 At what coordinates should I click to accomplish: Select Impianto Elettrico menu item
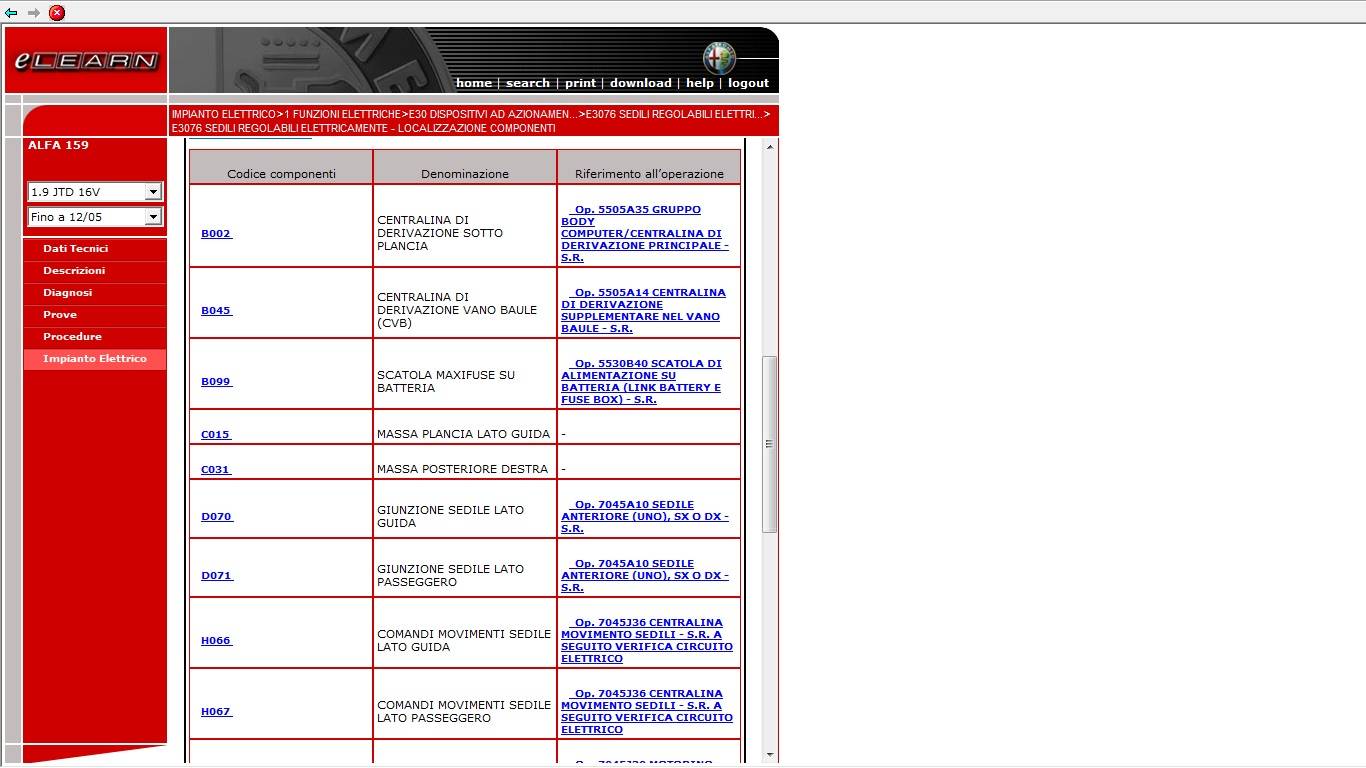pos(95,358)
